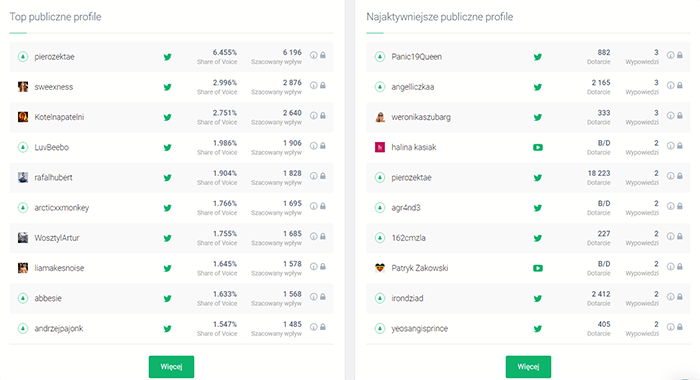
Task: Open the sweexness profile link
Action: click(x=54, y=87)
